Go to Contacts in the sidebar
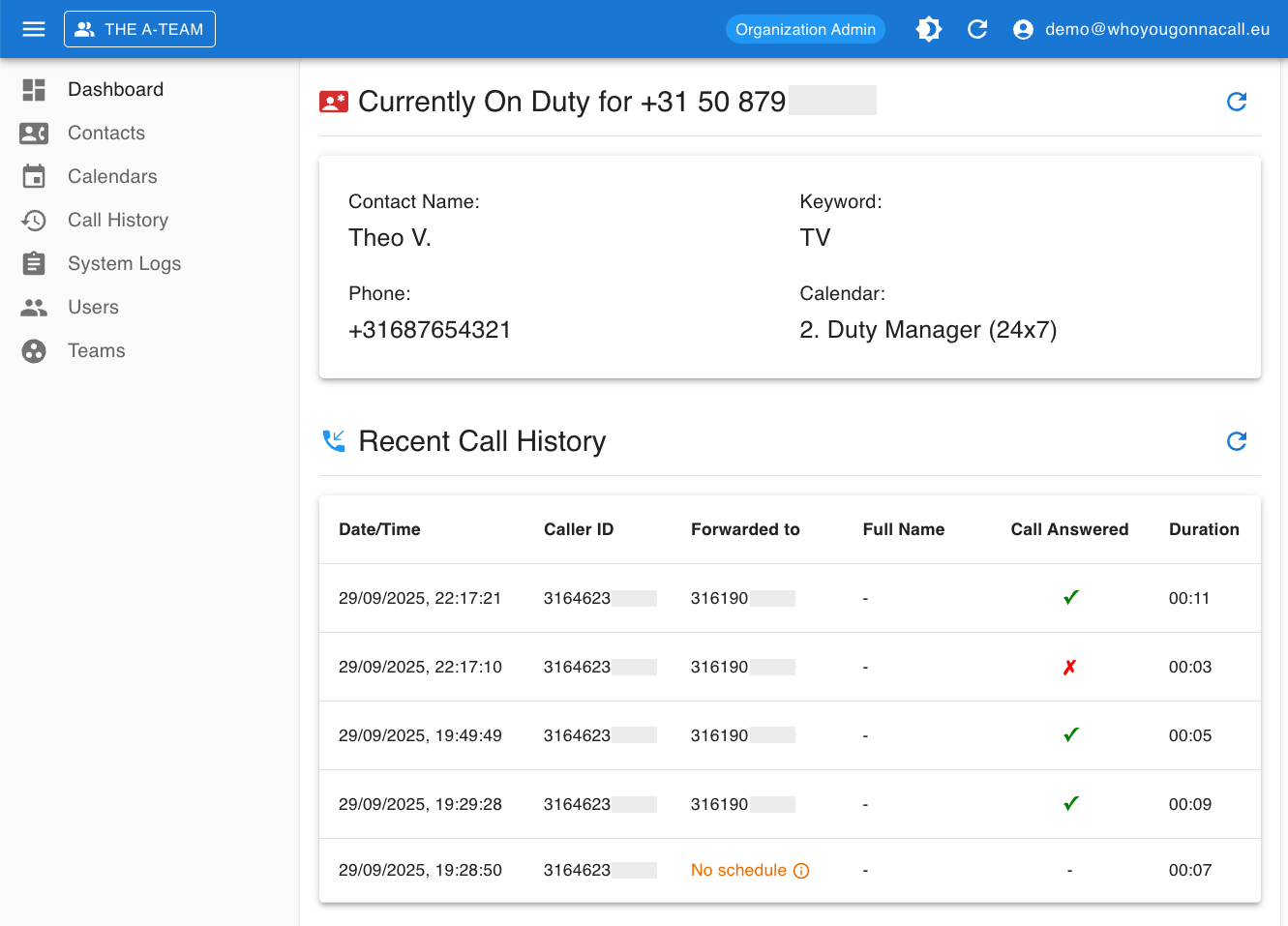This screenshot has width=1288, height=926. (x=106, y=133)
